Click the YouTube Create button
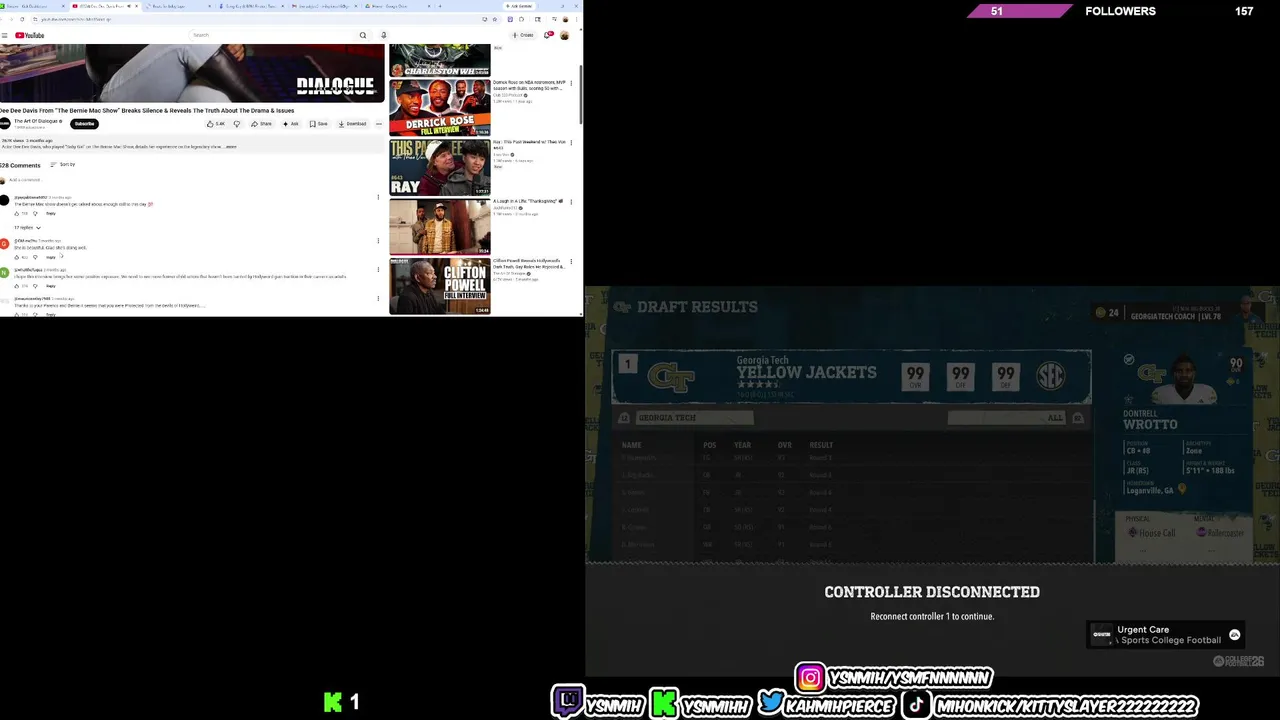Image resolution: width=1280 pixels, height=720 pixels. click(523, 35)
